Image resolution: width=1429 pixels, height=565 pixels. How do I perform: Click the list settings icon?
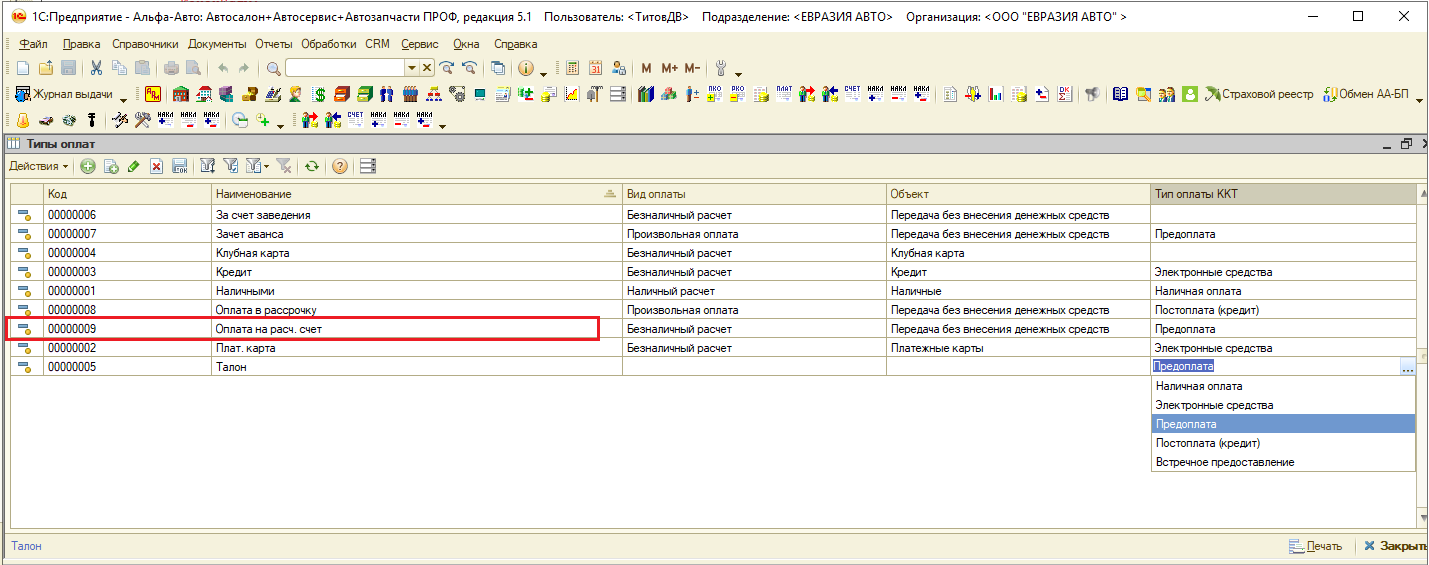[x=368, y=166]
